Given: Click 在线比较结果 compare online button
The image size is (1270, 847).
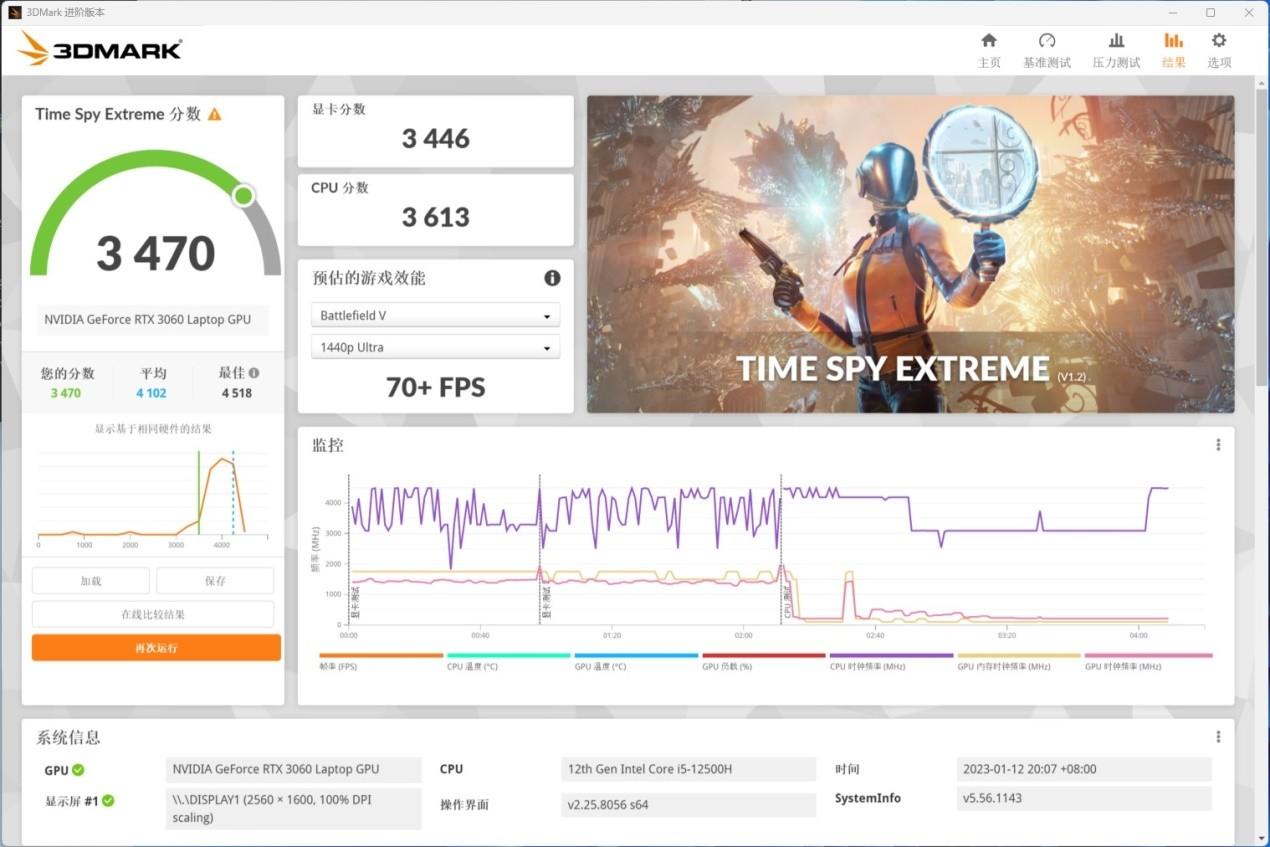Looking at the screenshot, I should click(x=153, y=614).
